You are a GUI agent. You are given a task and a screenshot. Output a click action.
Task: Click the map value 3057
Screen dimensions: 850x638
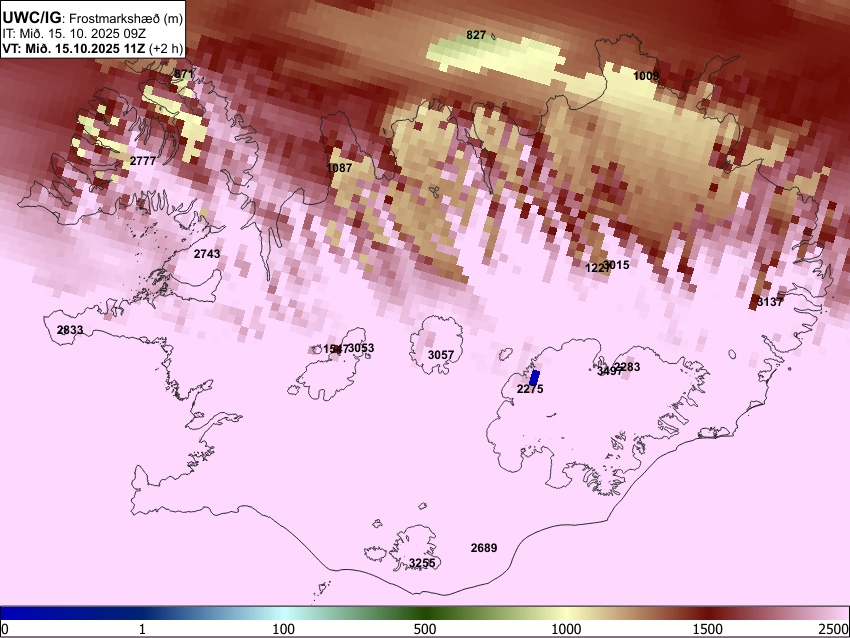[x=441, y=355]
